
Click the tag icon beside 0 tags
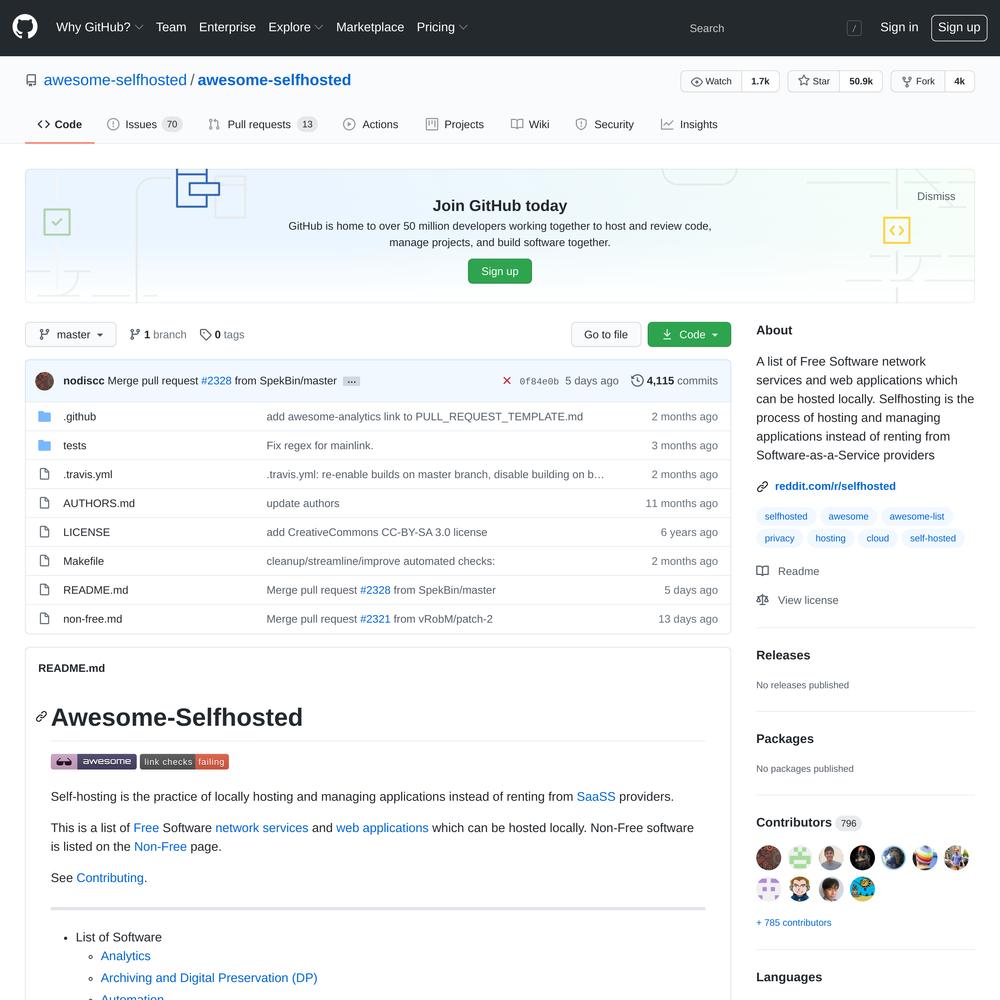[205, 335]
